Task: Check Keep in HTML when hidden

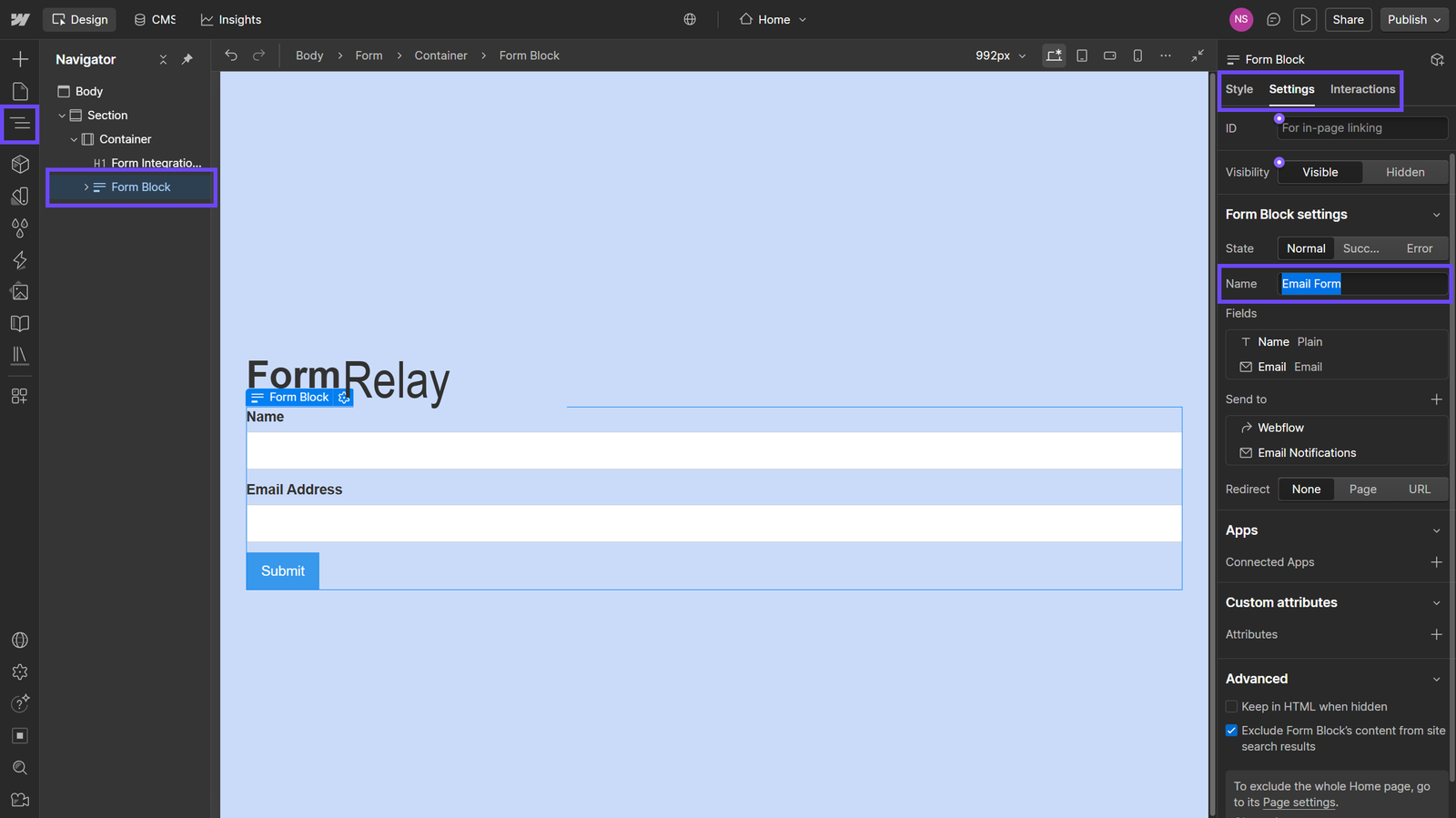Action: click(1231, 707)
